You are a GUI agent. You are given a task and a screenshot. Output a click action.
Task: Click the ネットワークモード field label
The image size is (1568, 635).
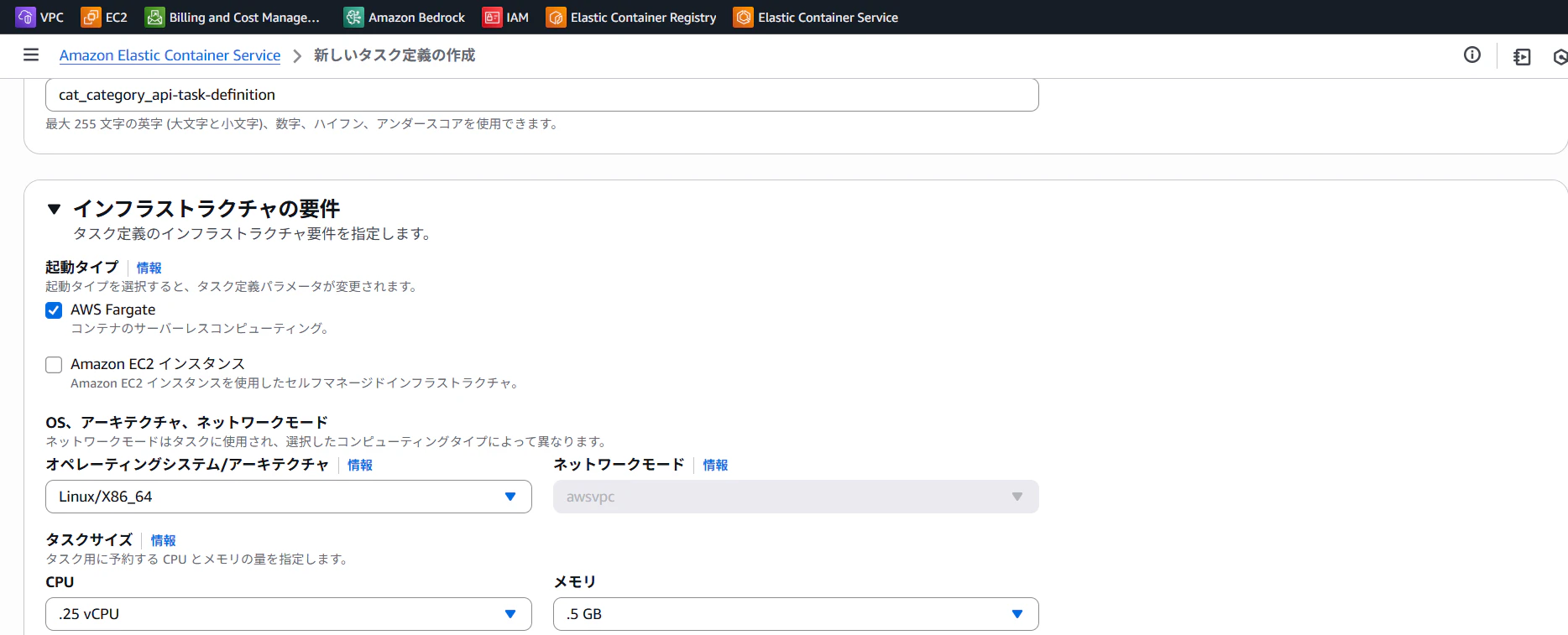pos(619,464)
